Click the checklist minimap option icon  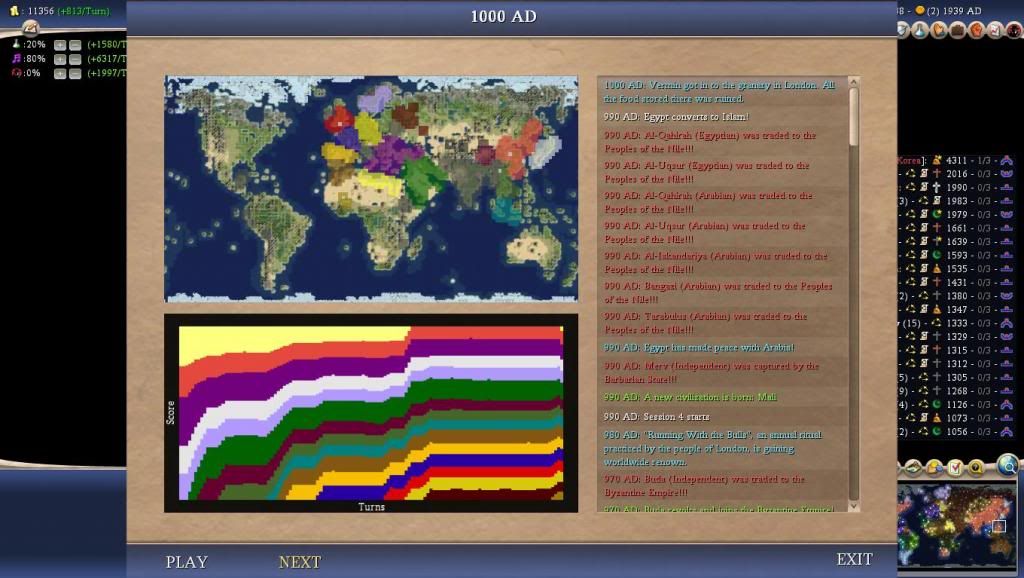tap(955, 467)
